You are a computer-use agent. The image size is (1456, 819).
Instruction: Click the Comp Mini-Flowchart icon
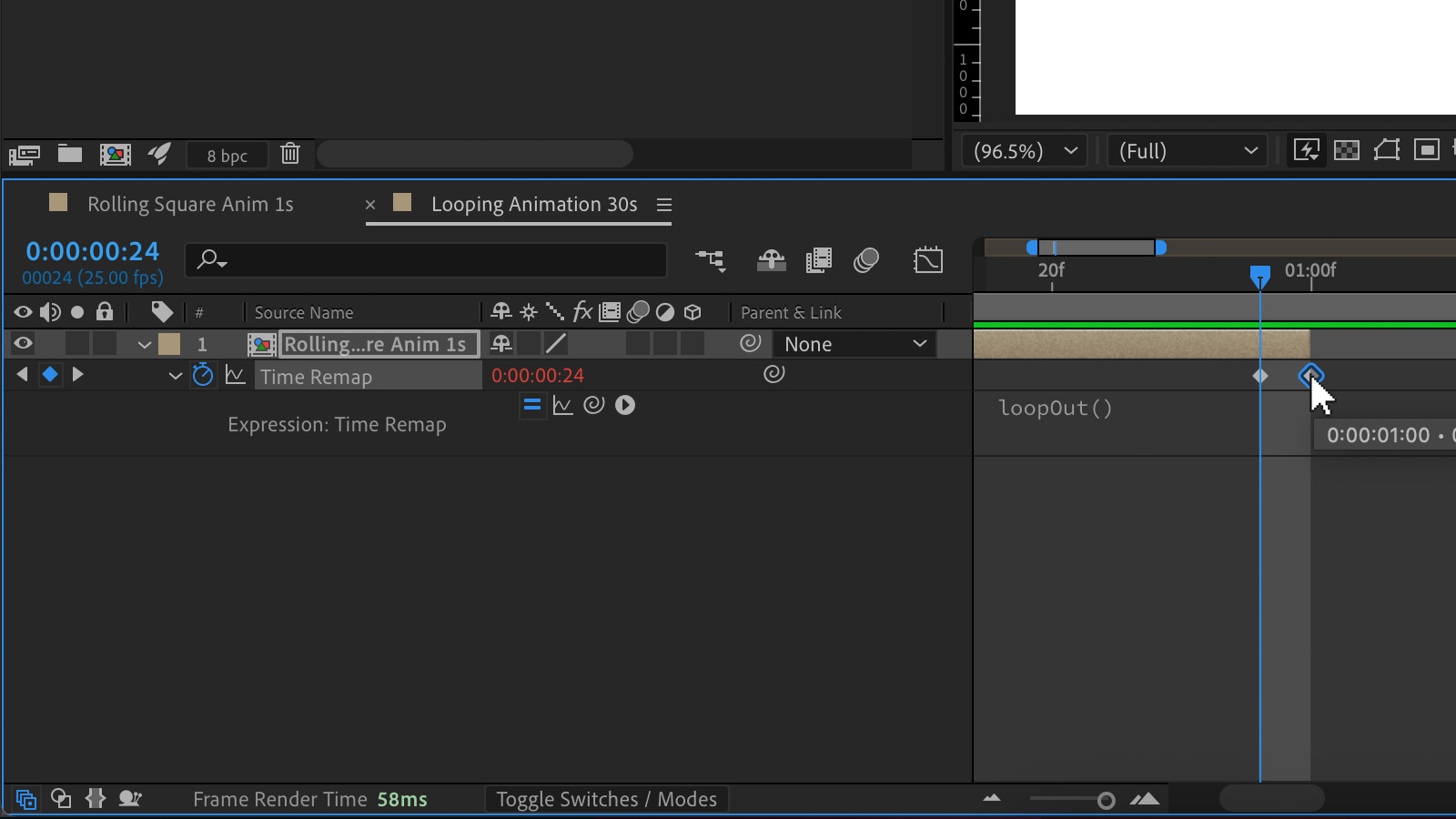711,260
